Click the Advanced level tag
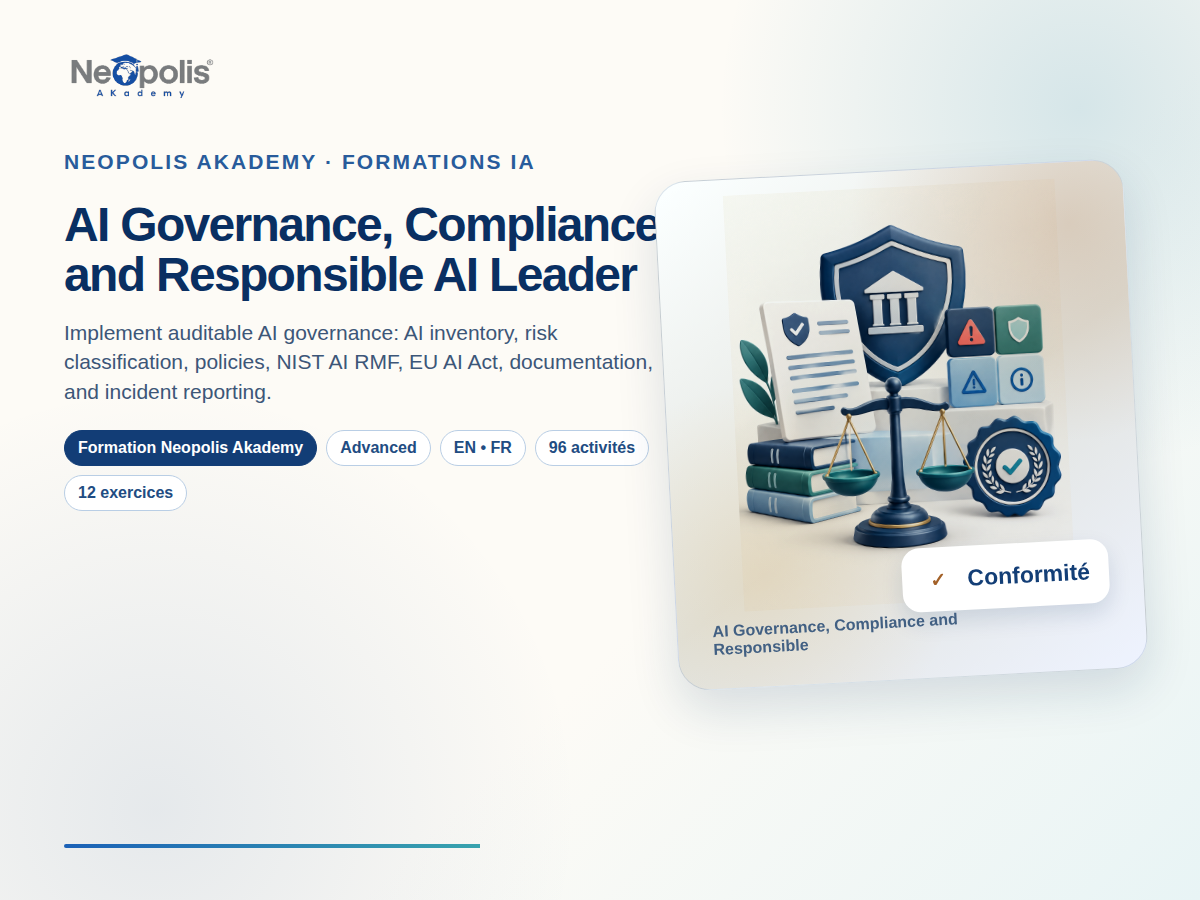The height and width of the screenshot is (900, 1200). pos(378,448)
